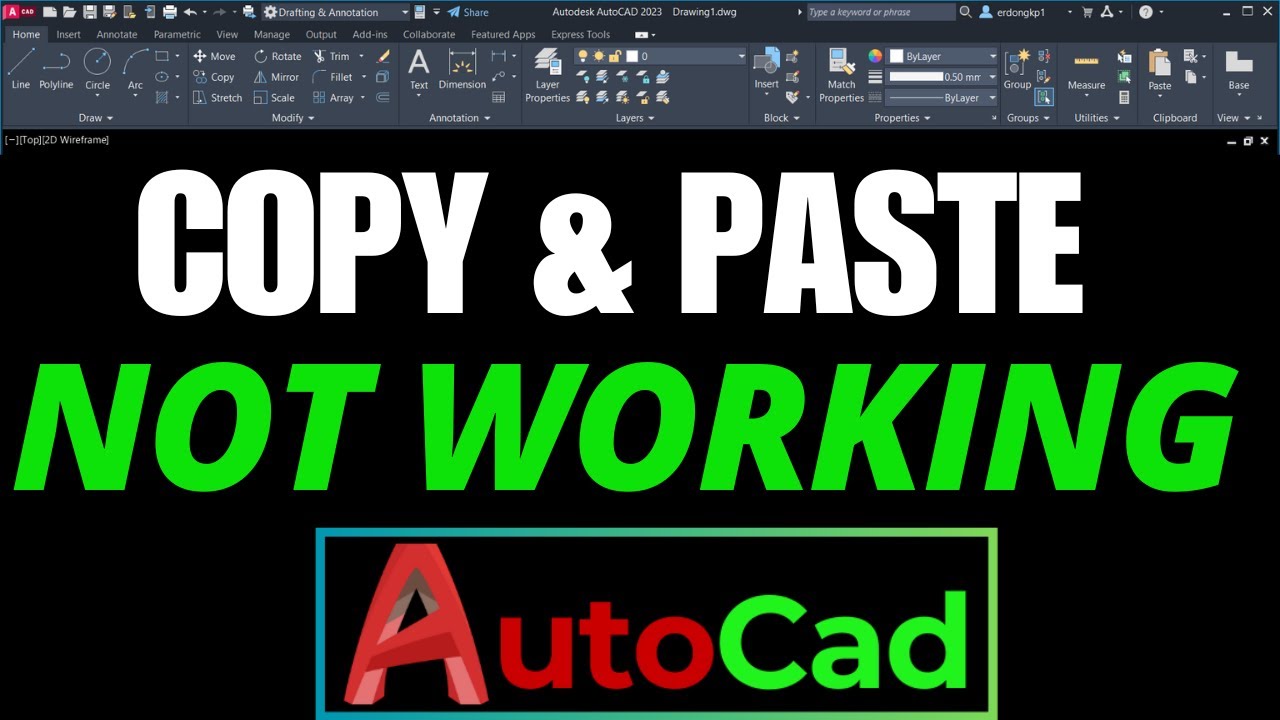
Task: Switch to the Manage ribbon tab
Action: pos(272,34)
